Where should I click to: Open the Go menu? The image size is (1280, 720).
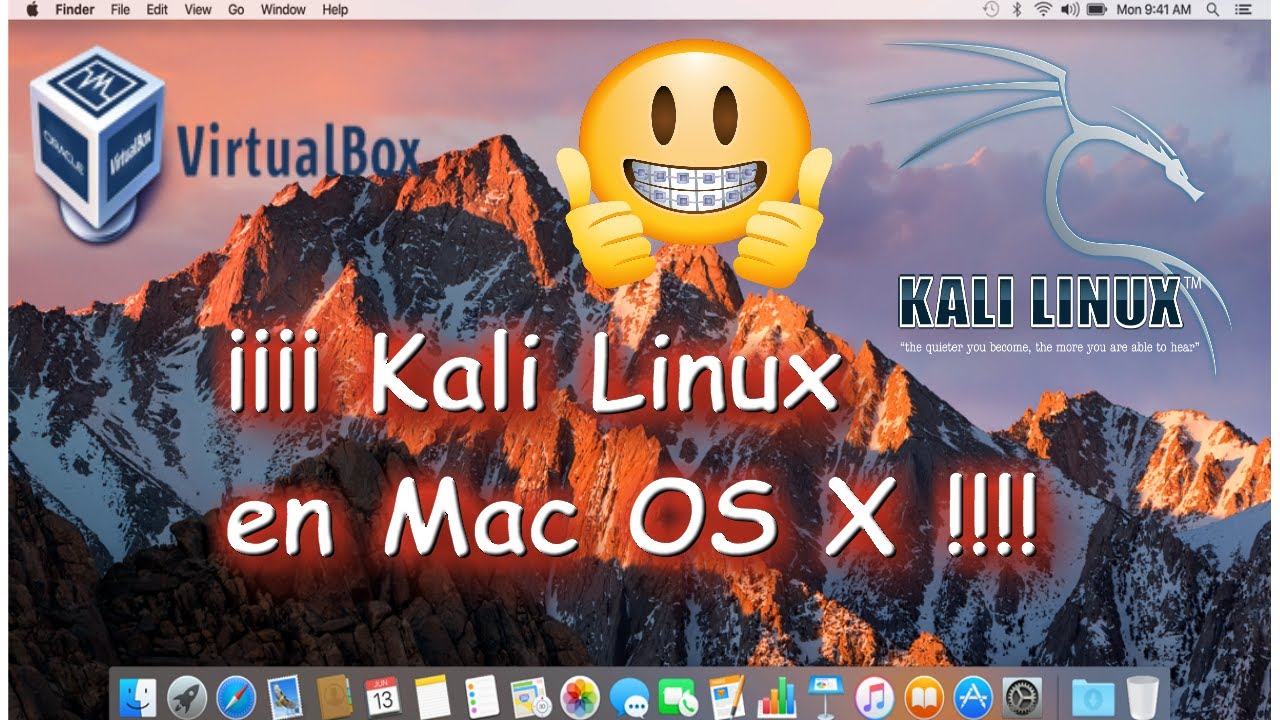pos(236,9)
